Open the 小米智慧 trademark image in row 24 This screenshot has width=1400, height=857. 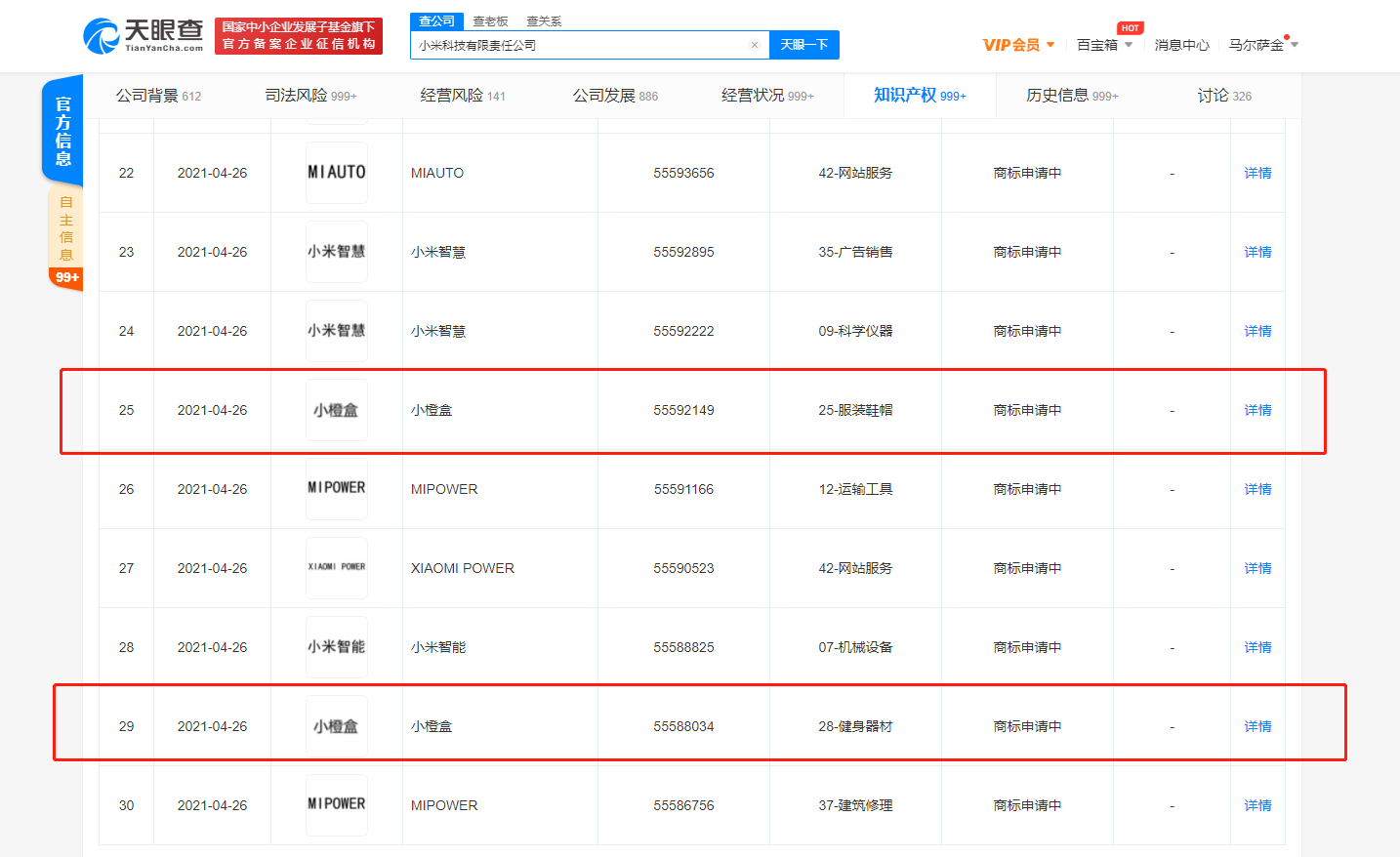(337, 331)
